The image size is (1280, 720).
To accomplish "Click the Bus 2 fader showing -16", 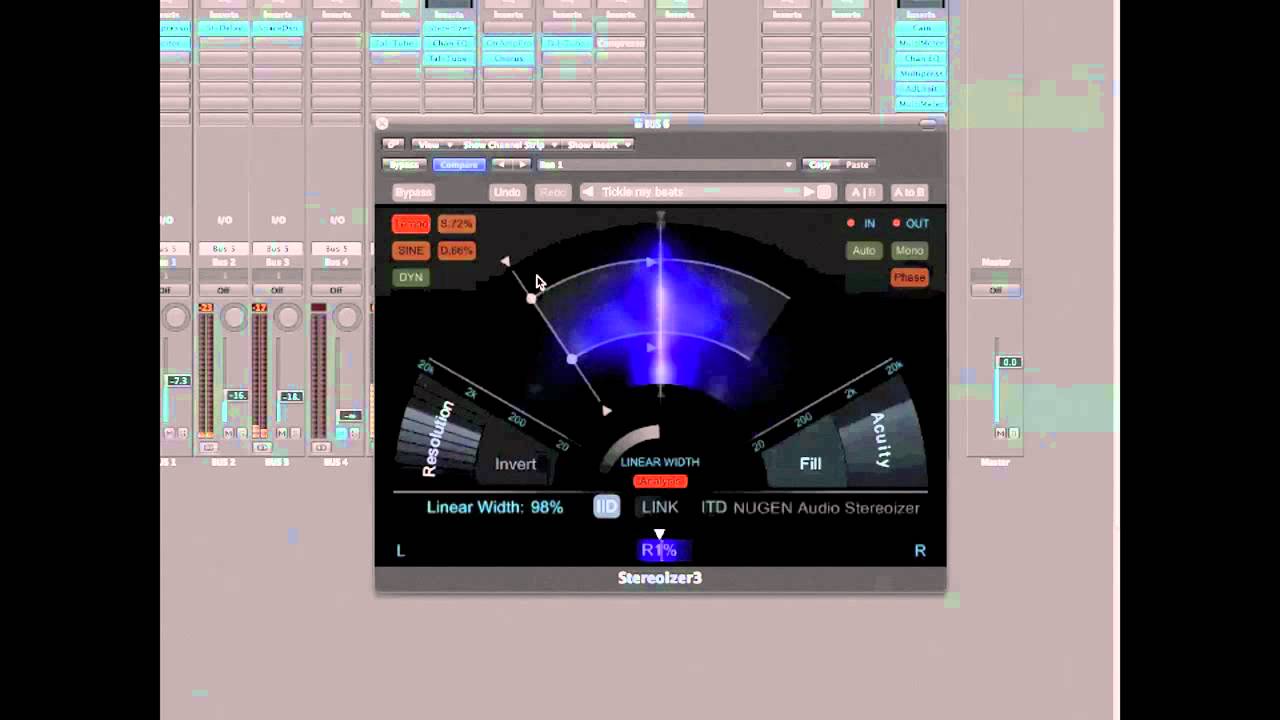I will [x=237, y=396].
